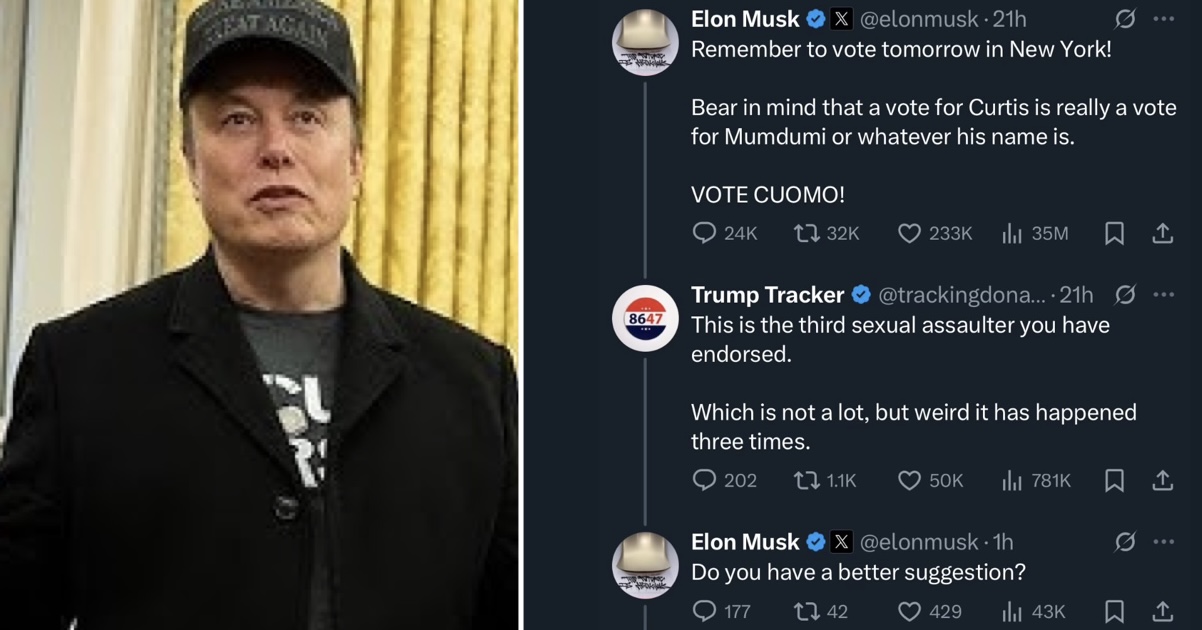Open Grok actions on Trump Tracker's reply

[x=1129, y=294]
